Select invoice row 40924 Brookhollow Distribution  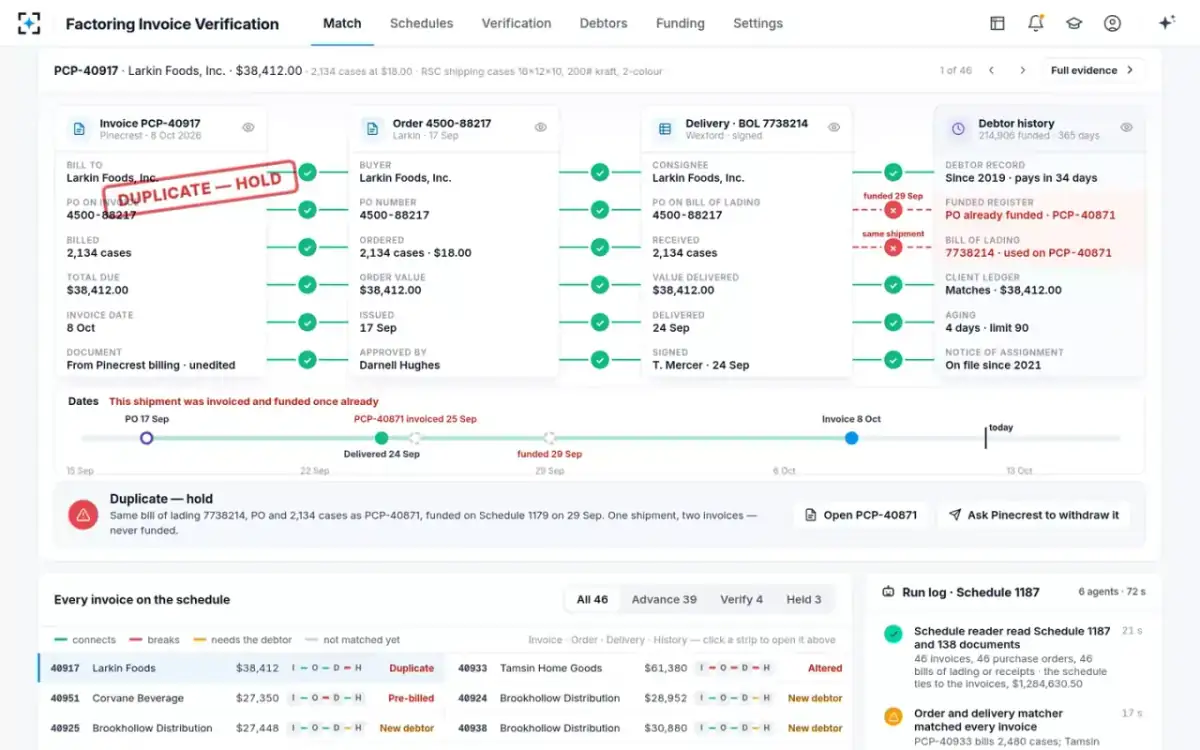click(650, 698)
